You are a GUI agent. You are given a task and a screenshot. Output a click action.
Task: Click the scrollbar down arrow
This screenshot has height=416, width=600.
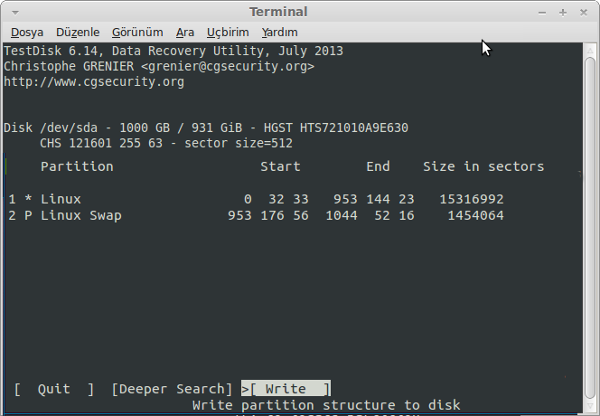pyautogui.click(x=590, y=406)
